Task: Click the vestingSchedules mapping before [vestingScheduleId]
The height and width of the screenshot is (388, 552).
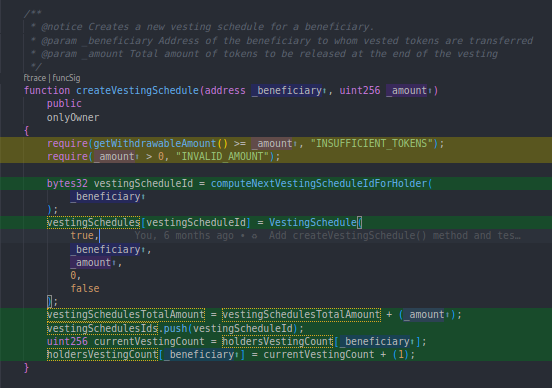Action: [x=93, y=223]
